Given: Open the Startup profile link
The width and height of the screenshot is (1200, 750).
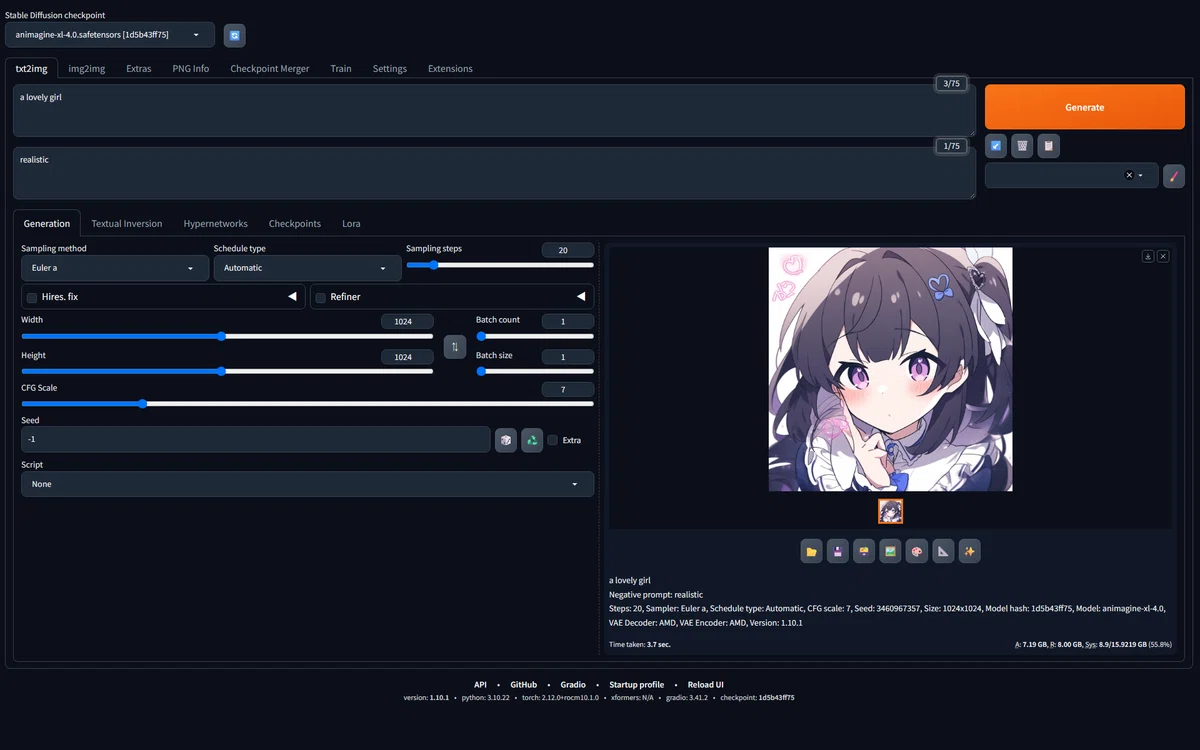Looking at the screenshot, I should point(636,685).
